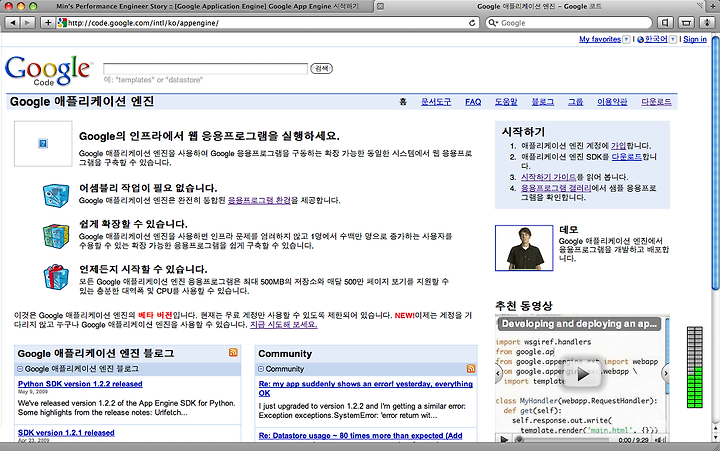
Task: Open 도움말 menu link
Action: coord(506,102)
